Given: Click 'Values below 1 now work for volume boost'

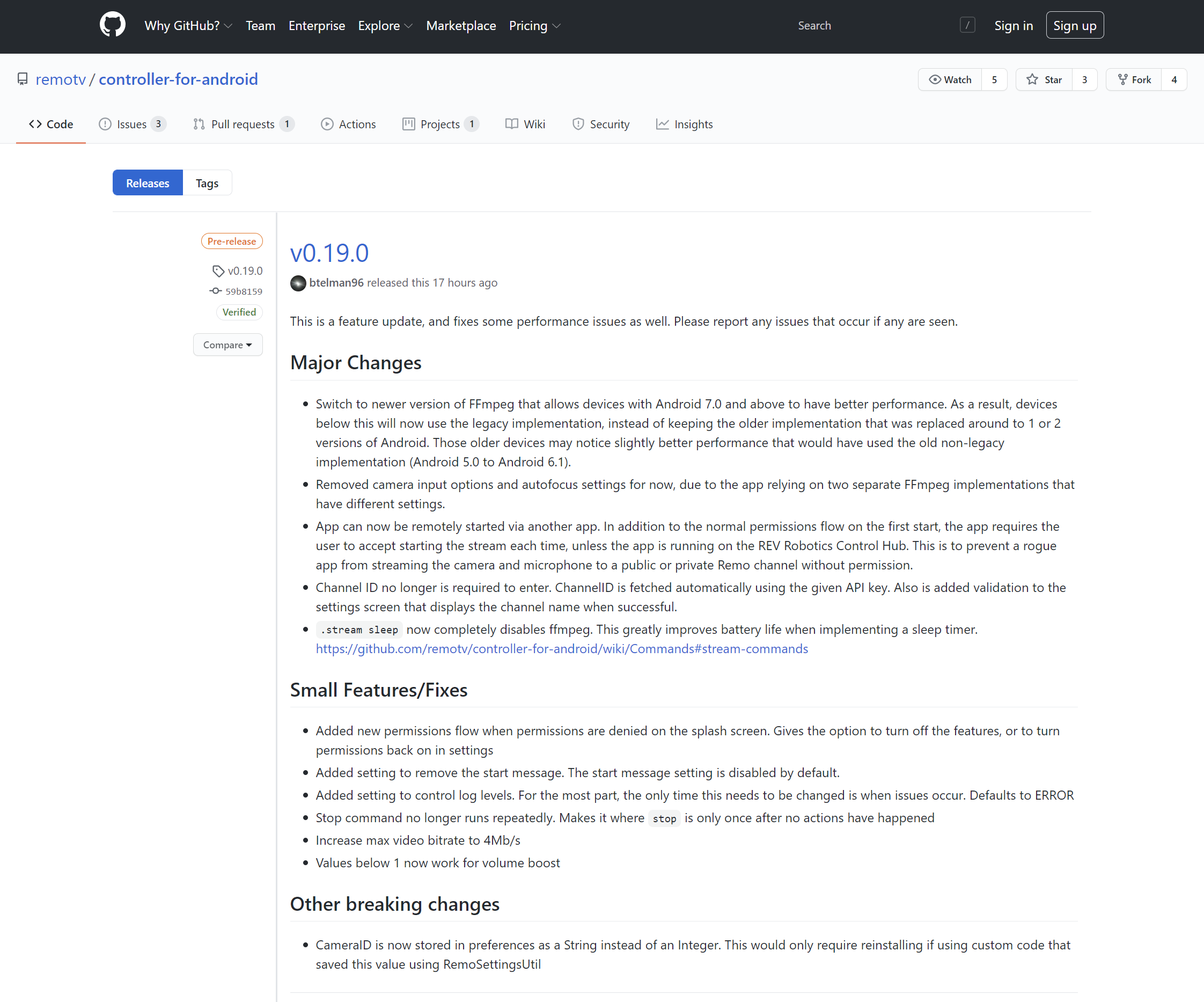Looking at the screenshot, I should 437,862.
